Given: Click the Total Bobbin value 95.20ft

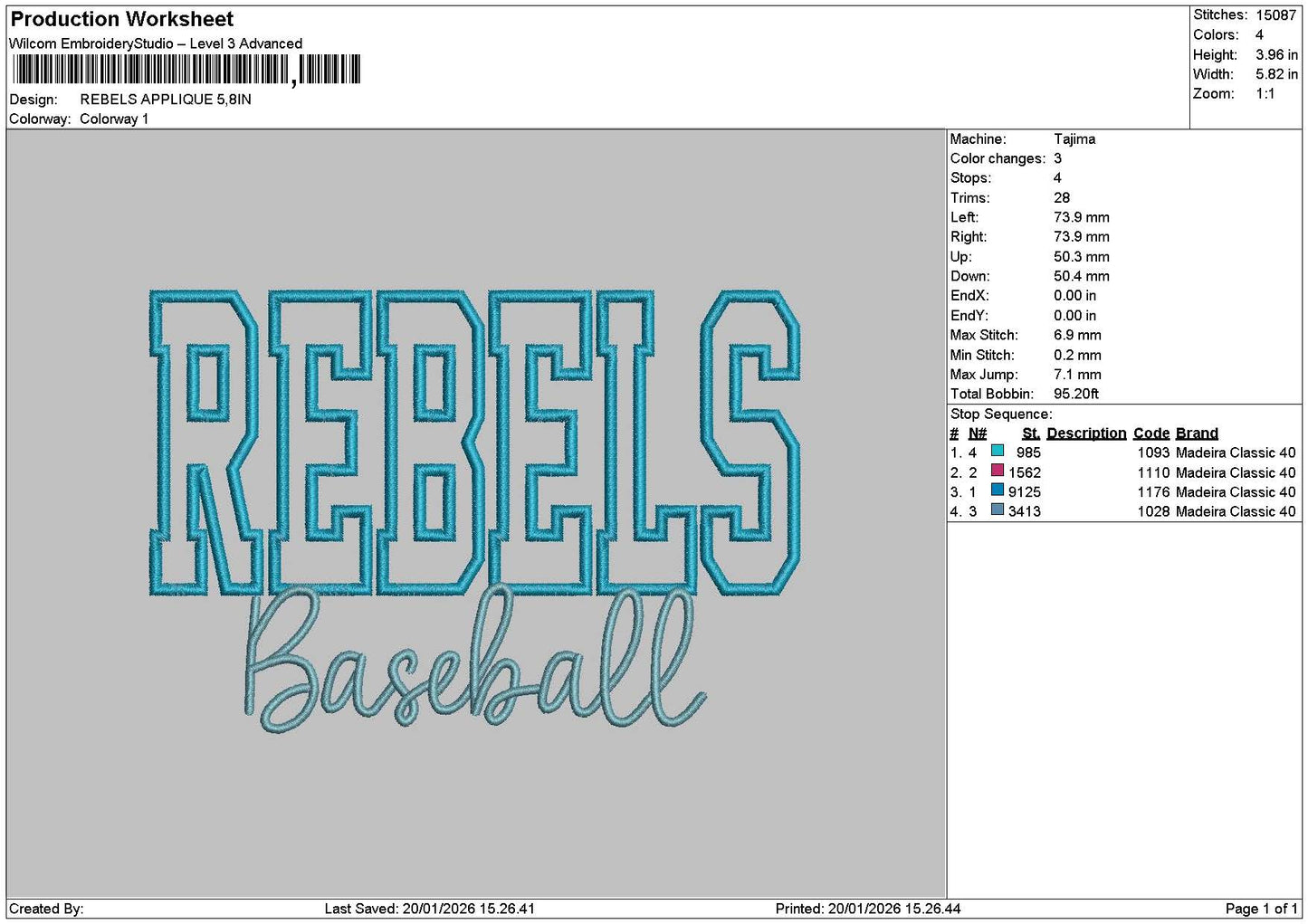Looking at the screenshot, I should point(1076,395).
